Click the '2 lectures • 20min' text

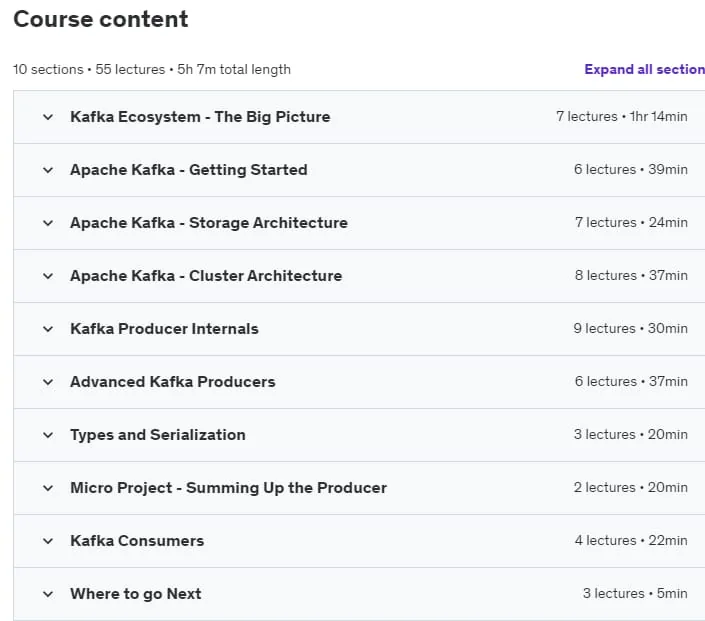[630, 487]
